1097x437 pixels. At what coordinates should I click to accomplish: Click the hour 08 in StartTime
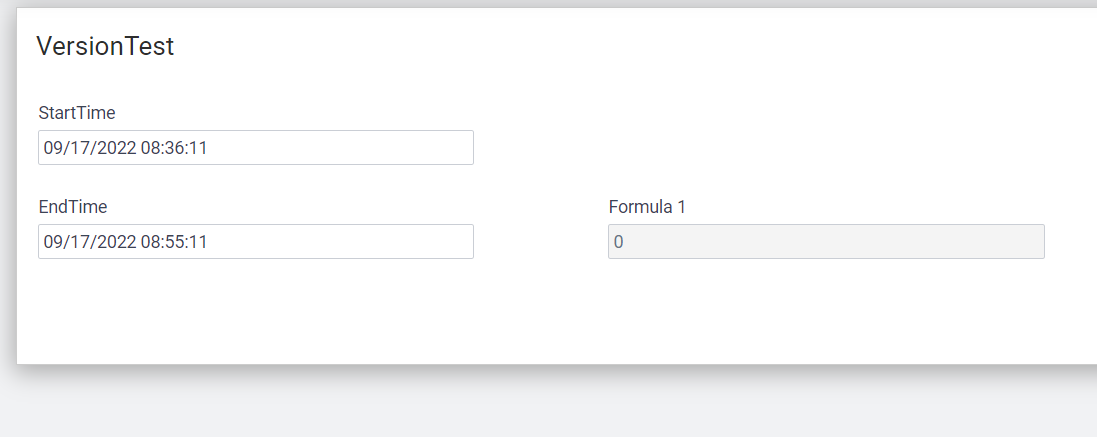[x=151, y=148]
